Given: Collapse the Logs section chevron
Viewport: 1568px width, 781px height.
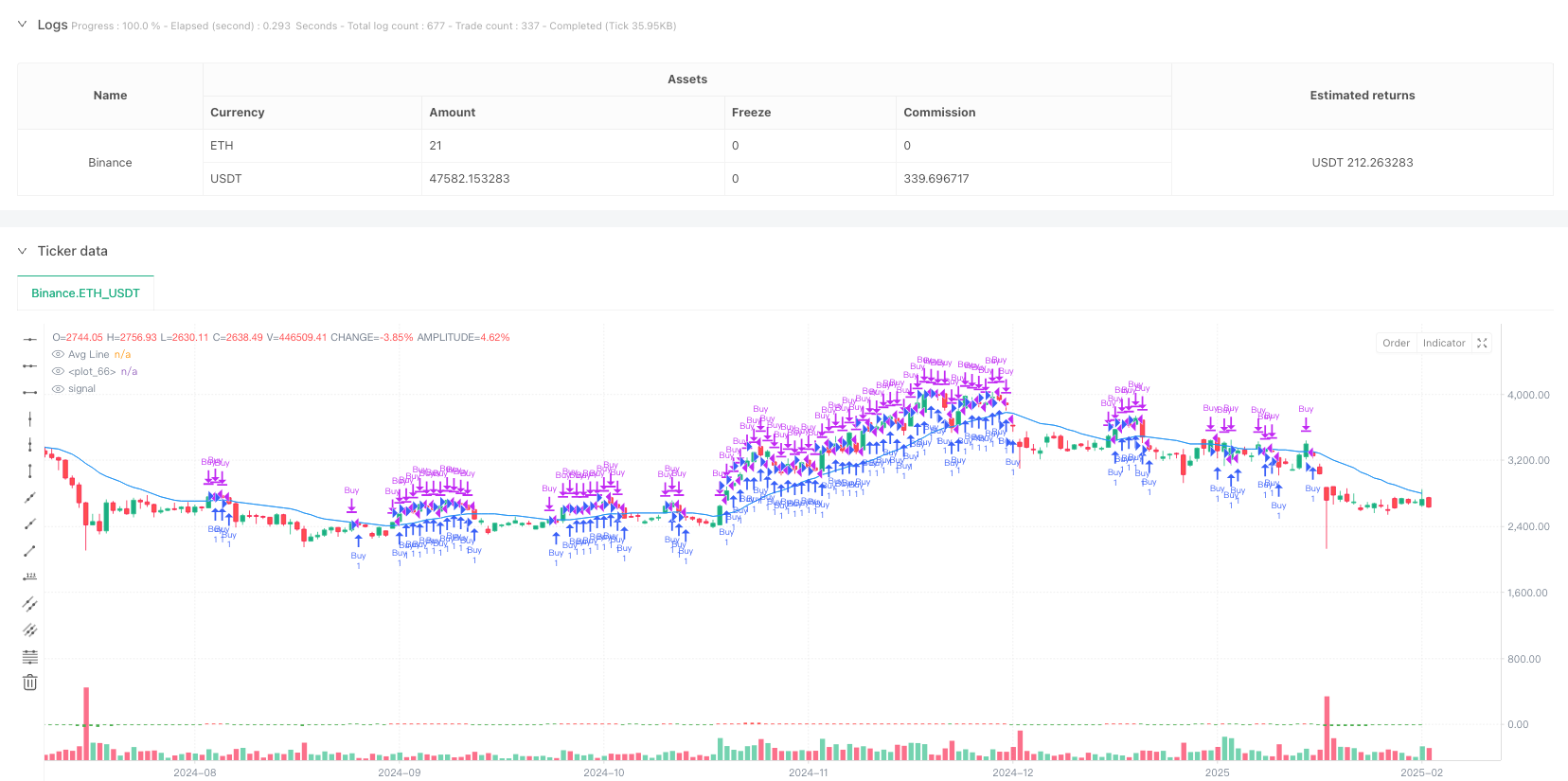Looking at the screenshot, I should pyautogui.click(x=22, y=25).
